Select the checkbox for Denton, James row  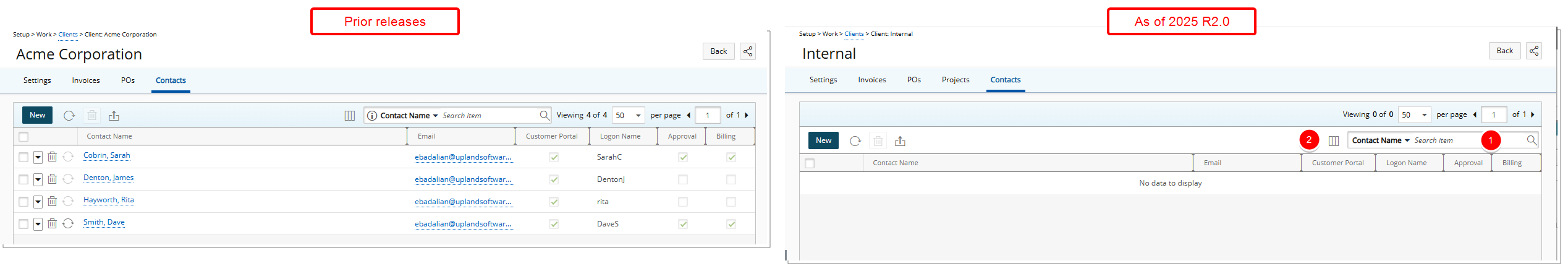click(23, 179)
